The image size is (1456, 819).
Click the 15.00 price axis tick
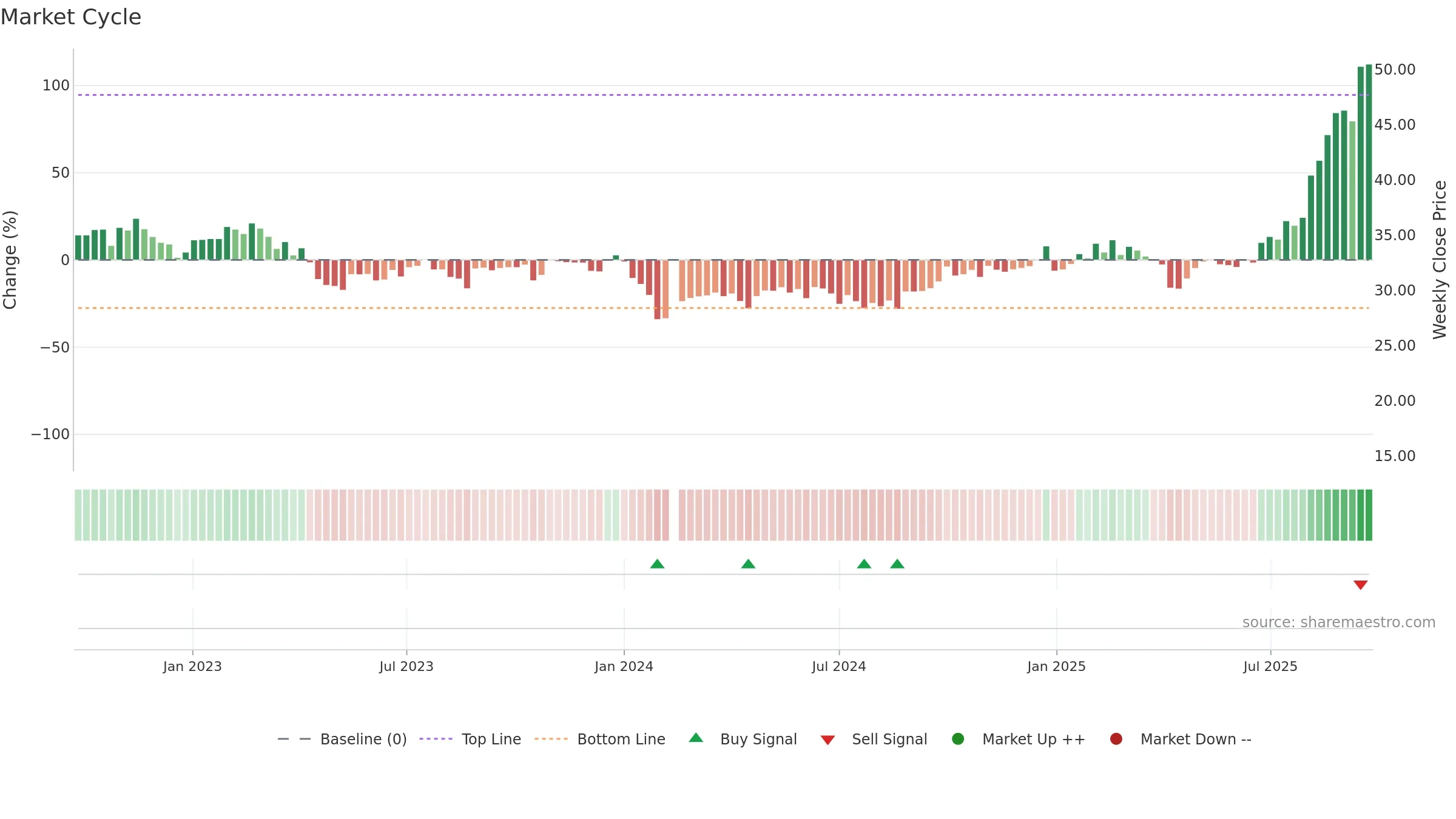click(x=1395, y=456)
